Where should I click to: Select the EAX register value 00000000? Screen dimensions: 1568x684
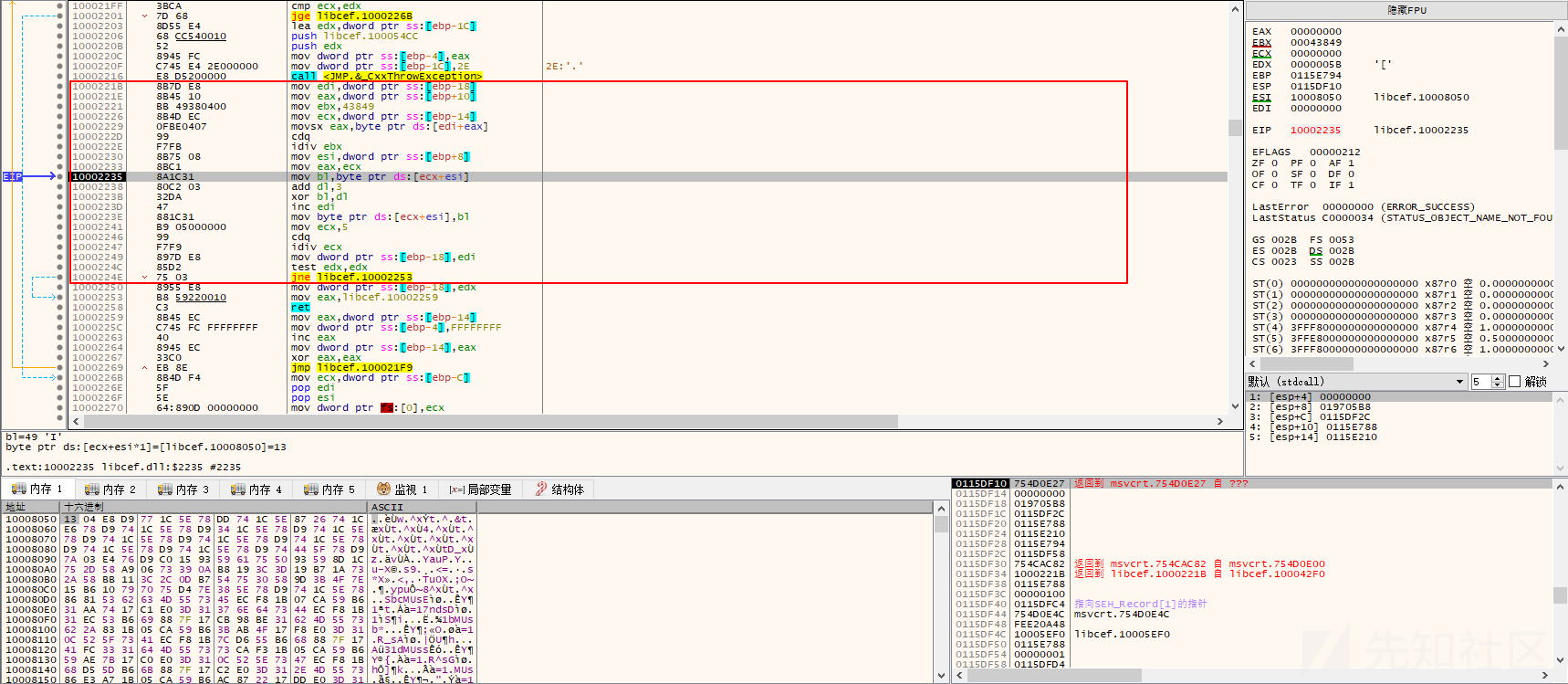(1316, 31)
